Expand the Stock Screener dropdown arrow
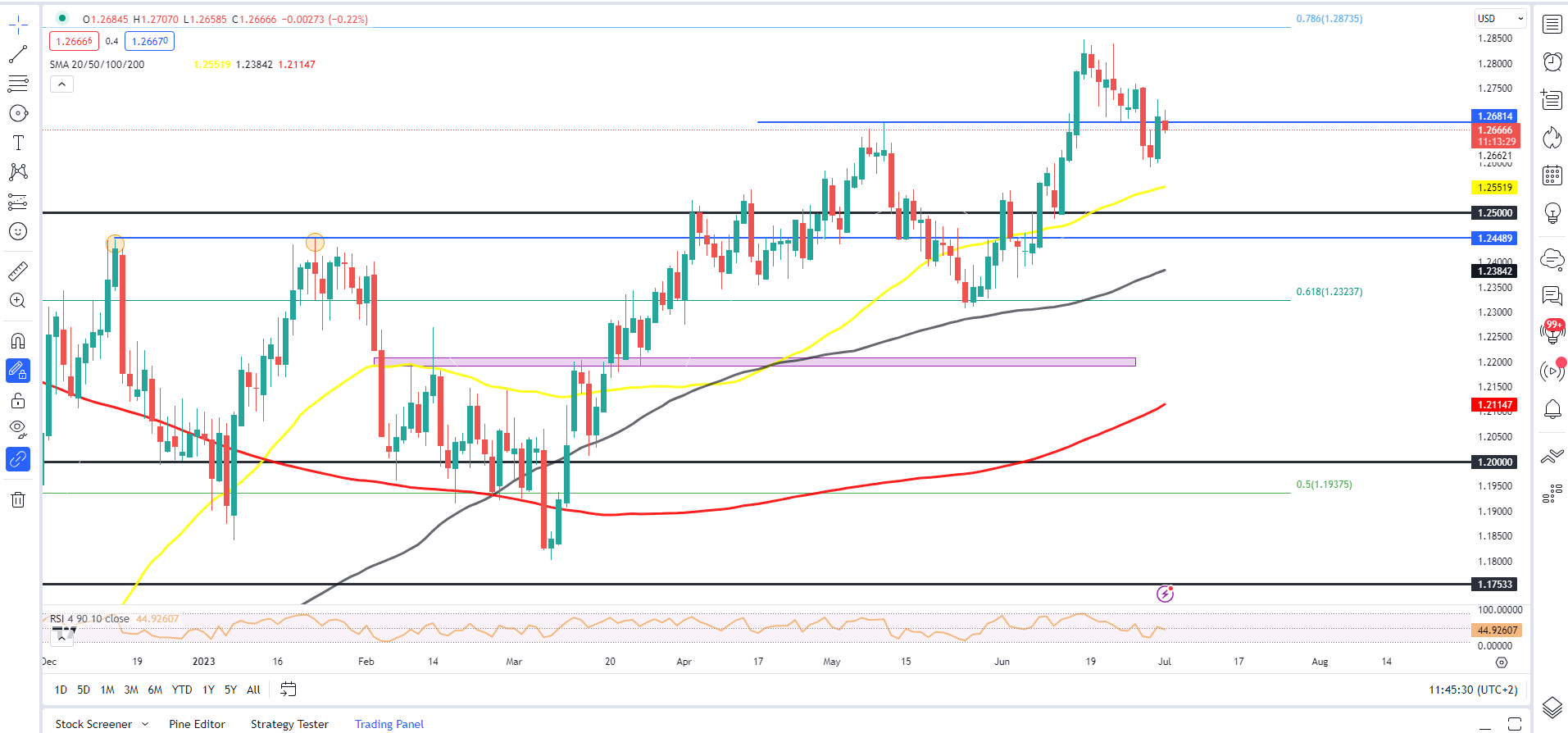 pyautogui.click(x=145, y=724)
